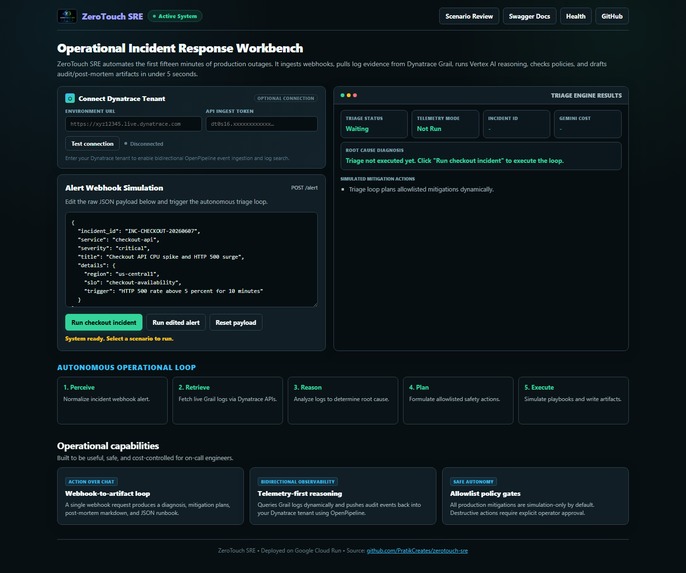This screenshot has height=573, width=686.
Task: Reset payload to default
Action: tap(236, 322)
